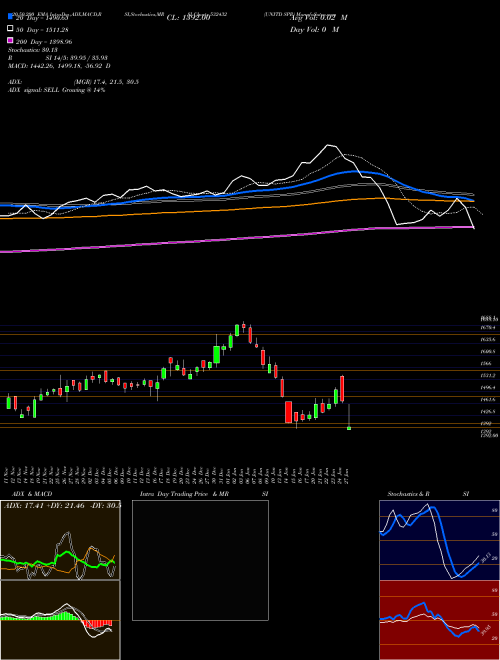Click the blue Stochastics chart panel
The width and height of the screenshot is (500, 660).
tap(439, 540)
